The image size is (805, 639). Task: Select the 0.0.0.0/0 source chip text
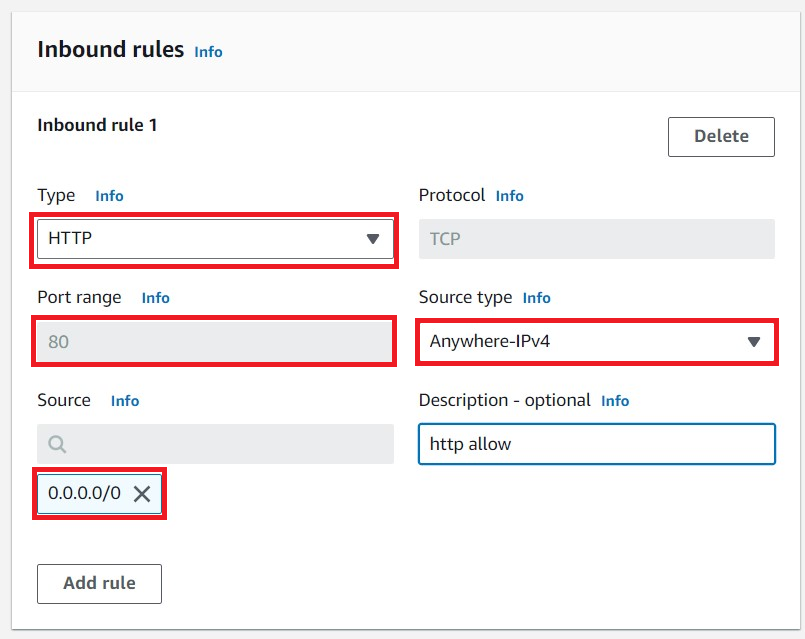click(84, 493)
